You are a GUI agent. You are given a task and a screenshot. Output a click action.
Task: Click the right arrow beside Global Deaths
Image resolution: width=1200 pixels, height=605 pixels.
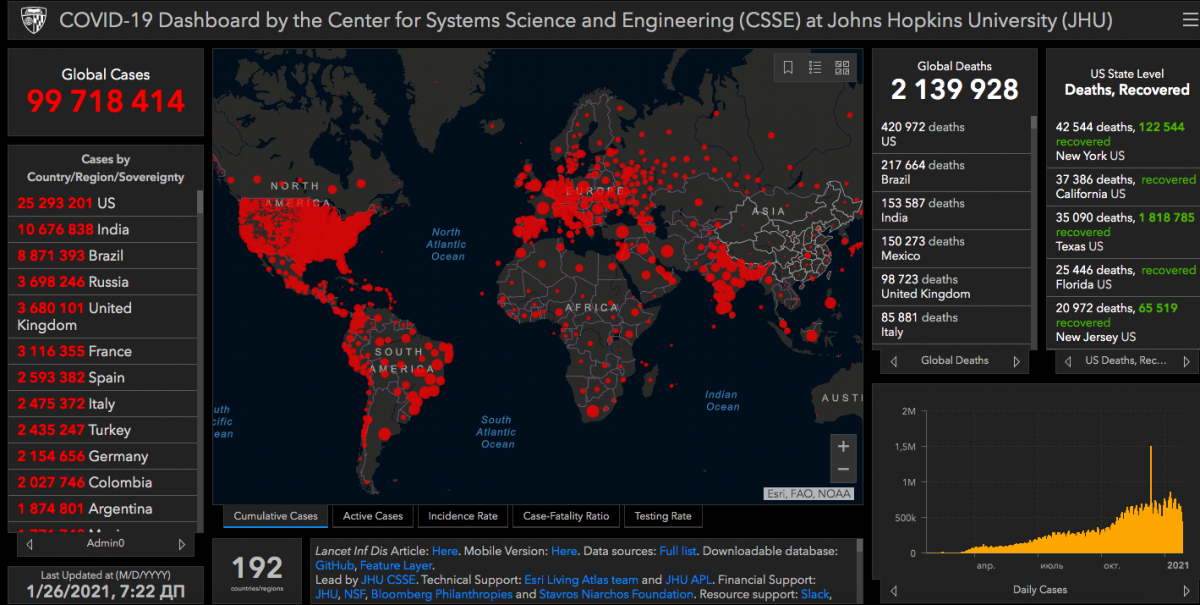1017,361
